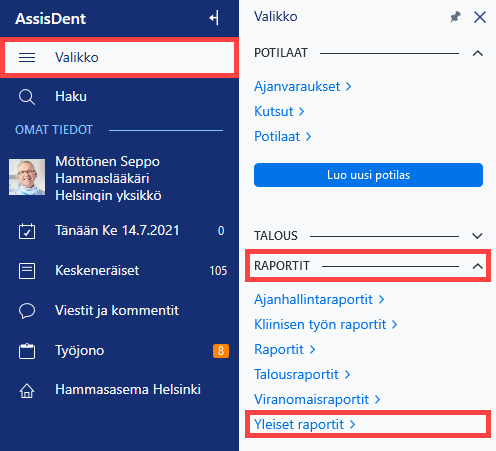The image size is (496, 451).
Task: Collapse the RAPORTIT section chevron
Action: click(478, 266)
